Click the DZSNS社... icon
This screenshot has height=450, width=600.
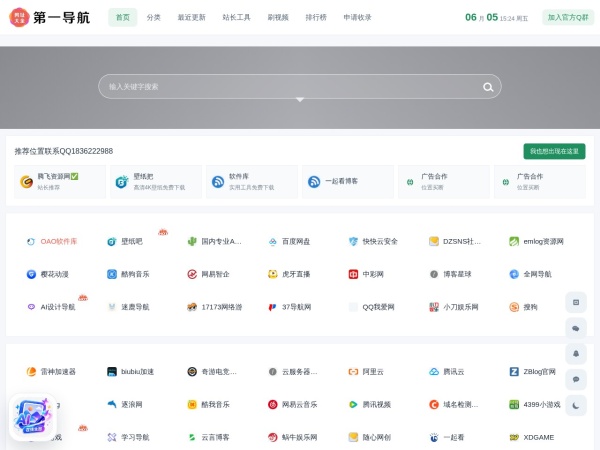pyautogui.click(x=434, y=241)
